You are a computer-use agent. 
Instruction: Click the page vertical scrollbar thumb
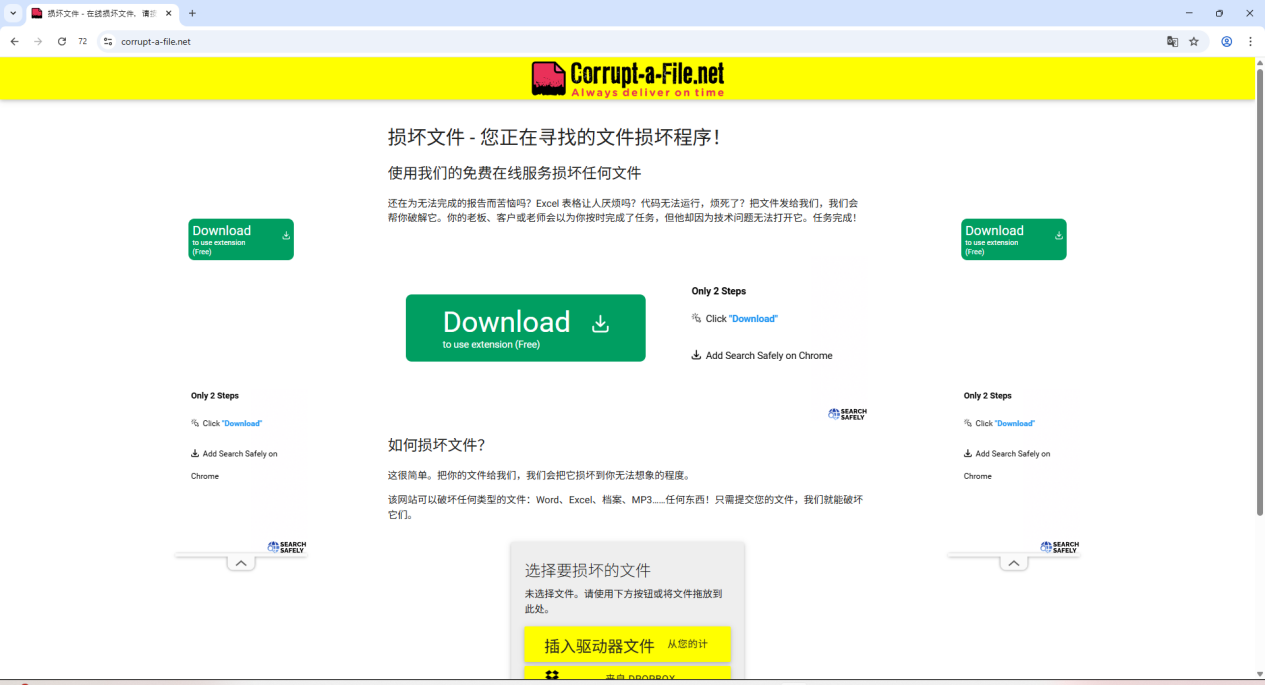1259,290
